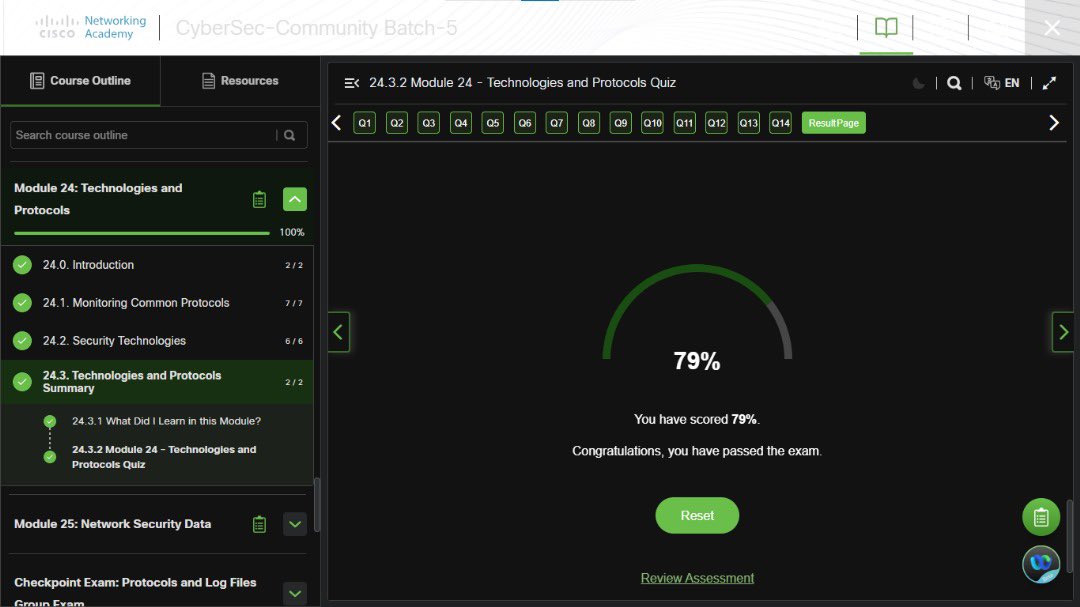This screenshot has height=607, width=1080.
Task: Expand Module 25: Network Security Data chevron
Action: tap(295, 524)
